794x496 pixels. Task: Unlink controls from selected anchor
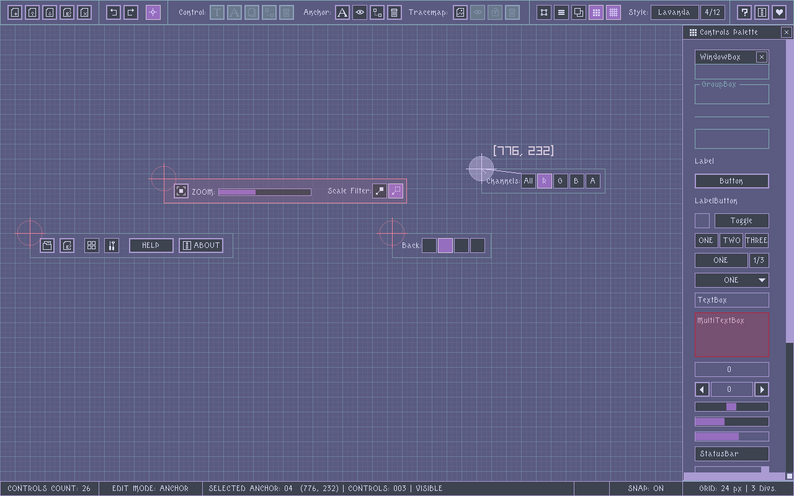[377, 12]
